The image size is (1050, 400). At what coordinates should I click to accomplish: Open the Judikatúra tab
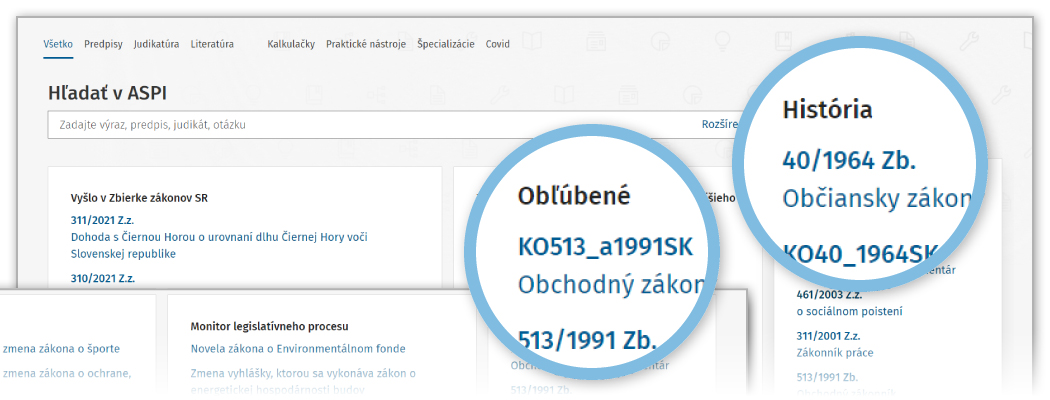(156, 44)
